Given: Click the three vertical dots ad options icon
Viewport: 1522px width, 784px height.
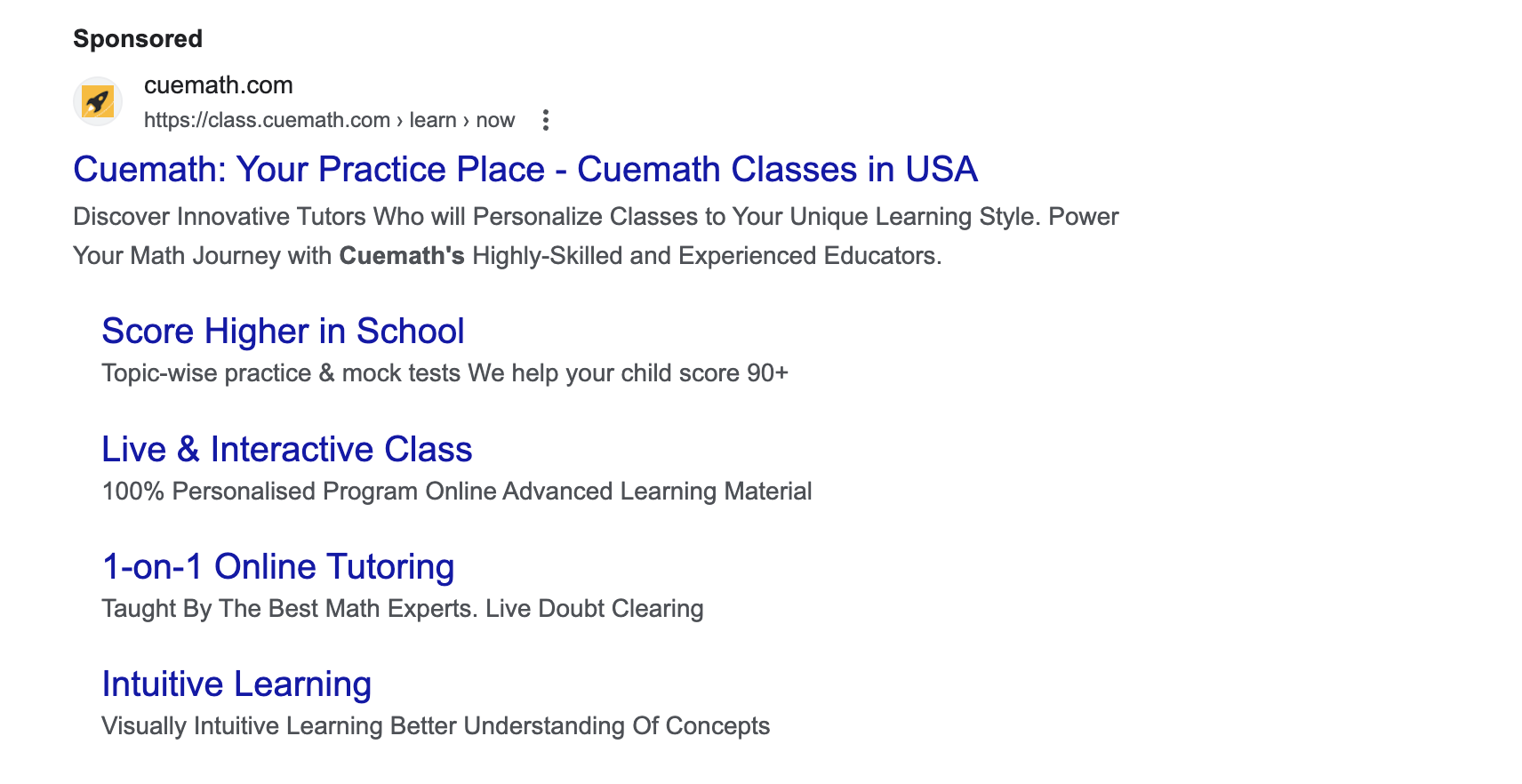Looking at the screenshot, I should pyautogui.click(x=545, y=119).
